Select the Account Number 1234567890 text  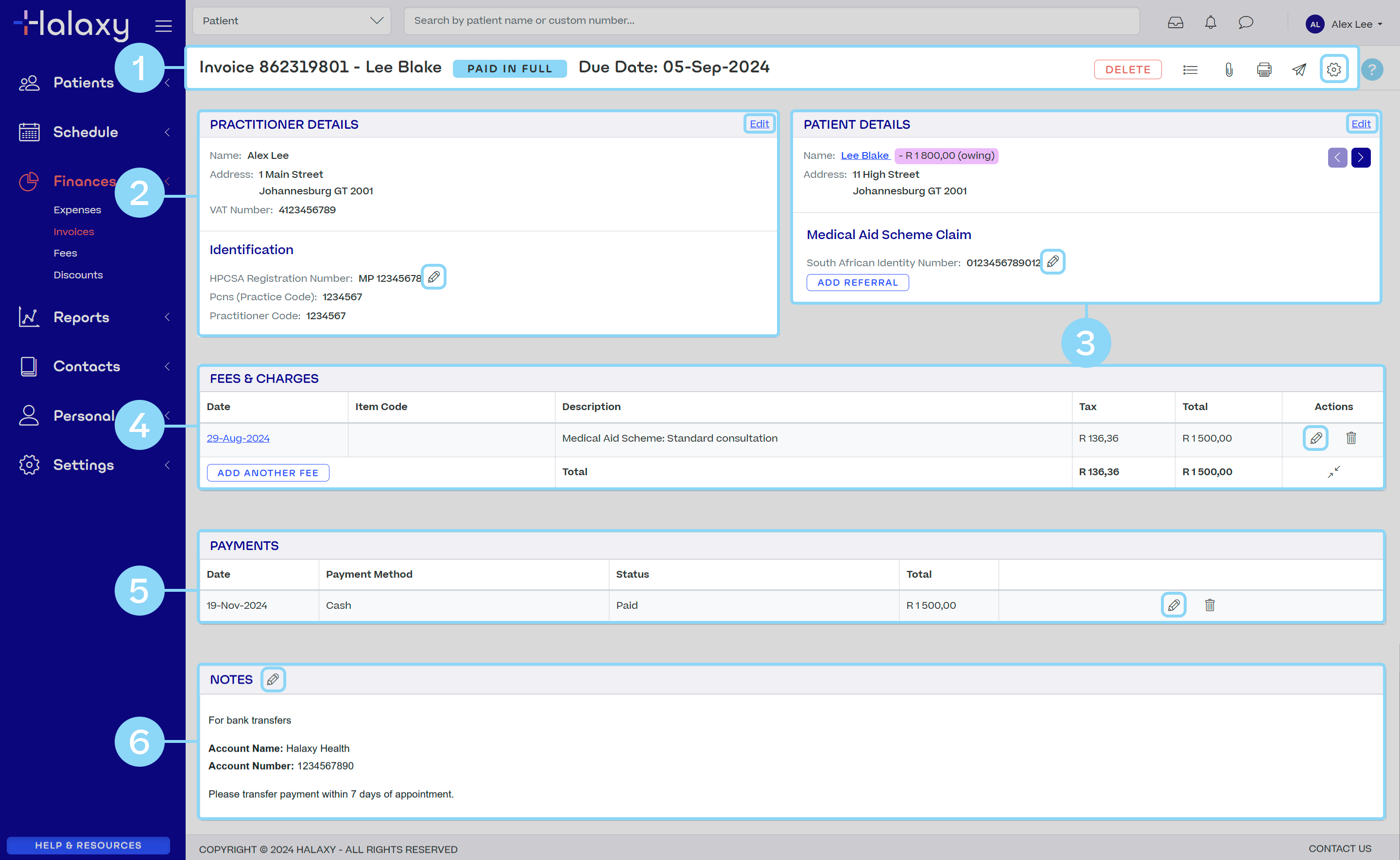pos(281,766)
